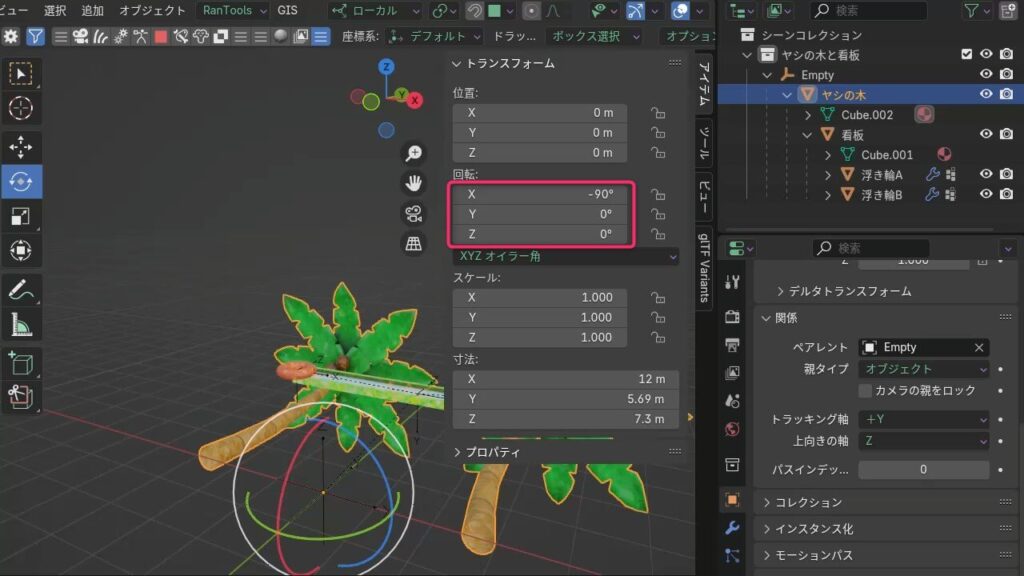Click the pan view hand icon
The width and height of the screenshot is (1024, 576).
(x=413, y=184)
